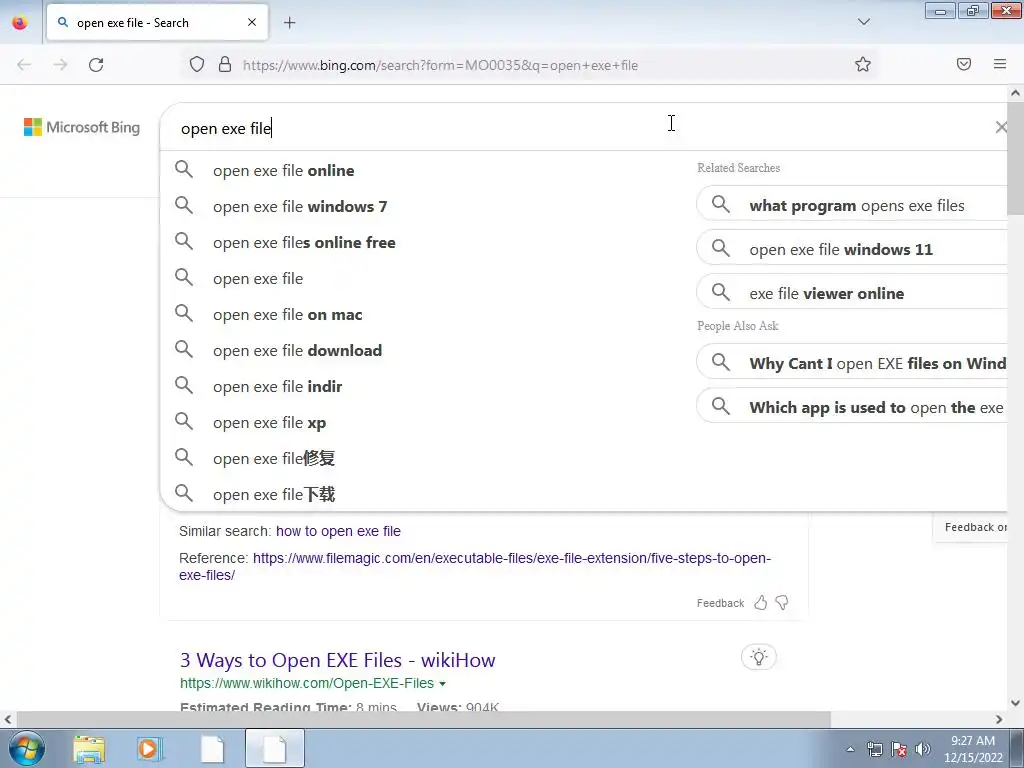Screen dimensions: 1024x768
Task: Expand the list all tabs chevron
Action: point(863,22)
